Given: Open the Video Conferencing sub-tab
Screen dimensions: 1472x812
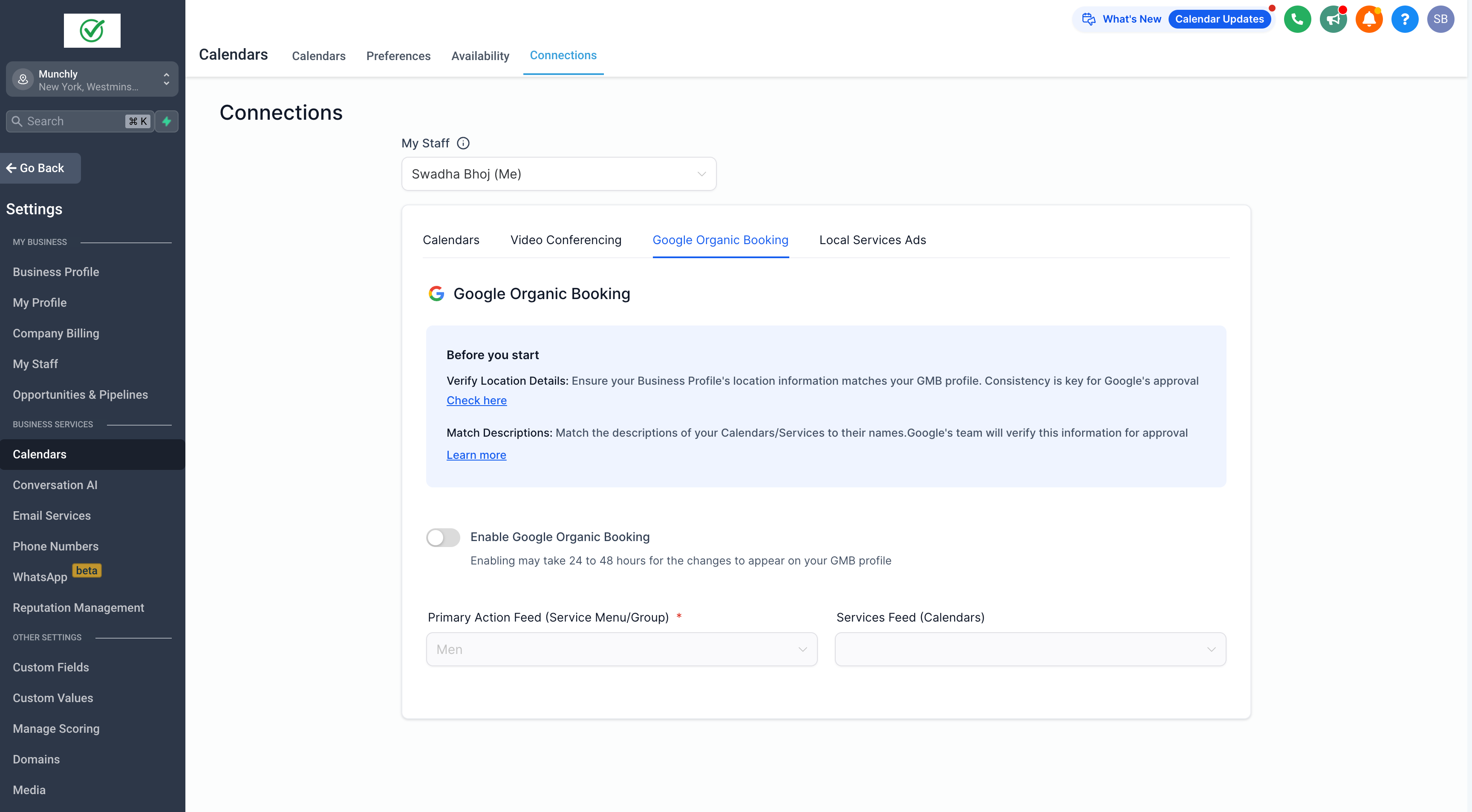Looking at the screenshot, I should pyautogui.click(x=566, y=240).
